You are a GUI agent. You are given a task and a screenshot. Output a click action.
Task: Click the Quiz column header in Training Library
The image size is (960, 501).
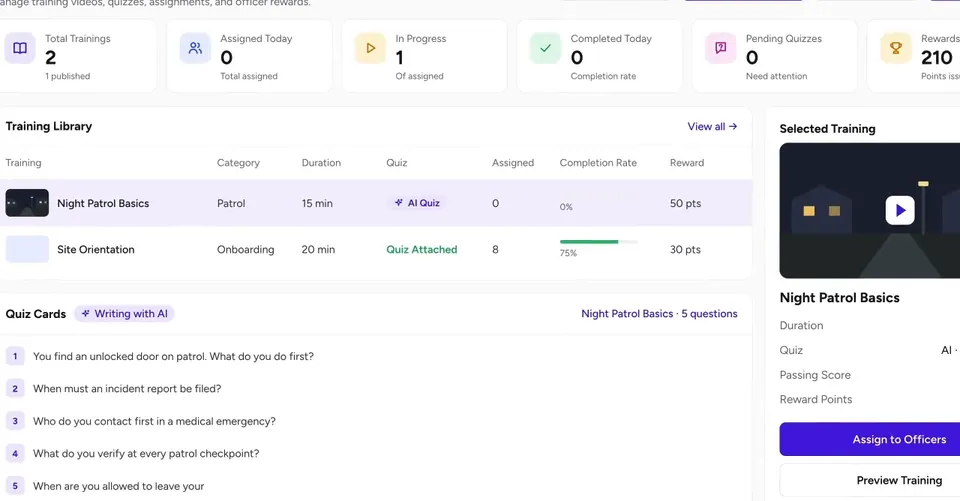pyautogui.click(x=396, y=162)
